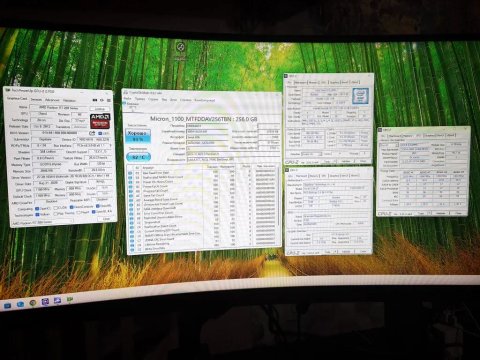Open Google Chrome from the taskbar

[33, 303]
